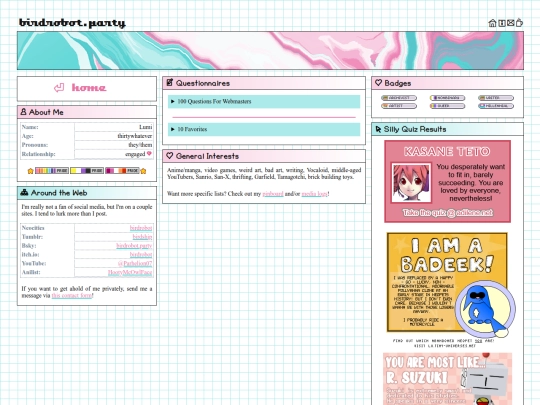Click the Millennial badge

(496, 106)
